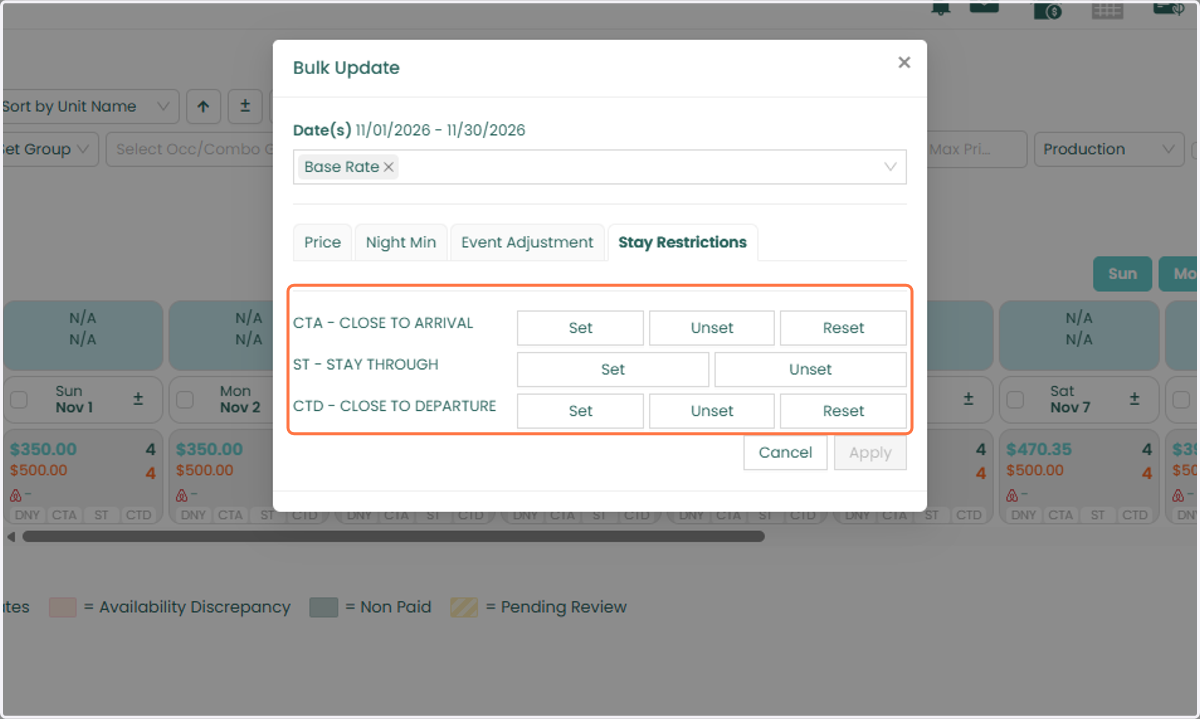The image size is (1200, 719).
Task: Toggle DNY tag on Sat Nov 7 card
Action: click(x=1023, y=515)
